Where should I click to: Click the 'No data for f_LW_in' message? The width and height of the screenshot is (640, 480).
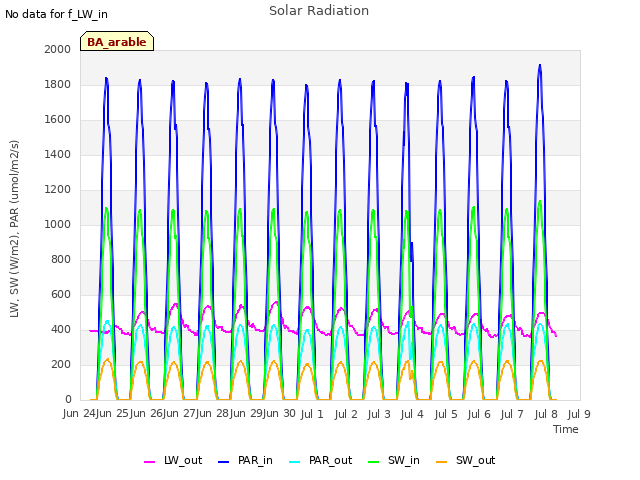(56, 14)
